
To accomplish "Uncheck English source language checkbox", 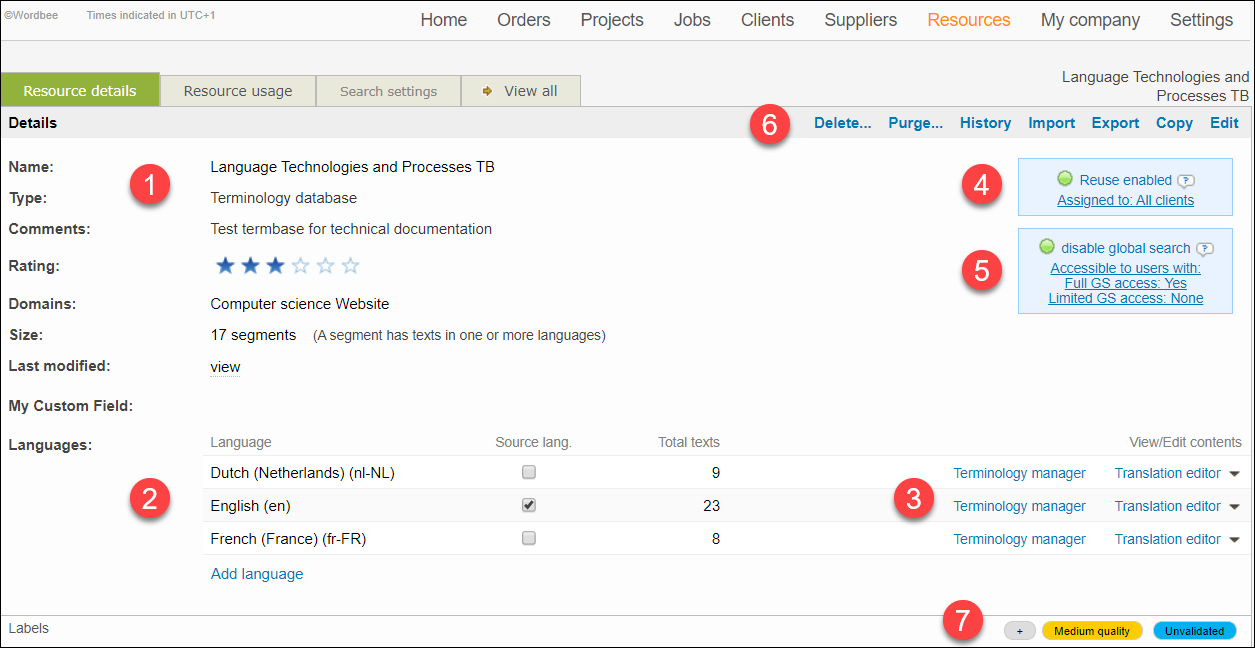I will 529,505.
